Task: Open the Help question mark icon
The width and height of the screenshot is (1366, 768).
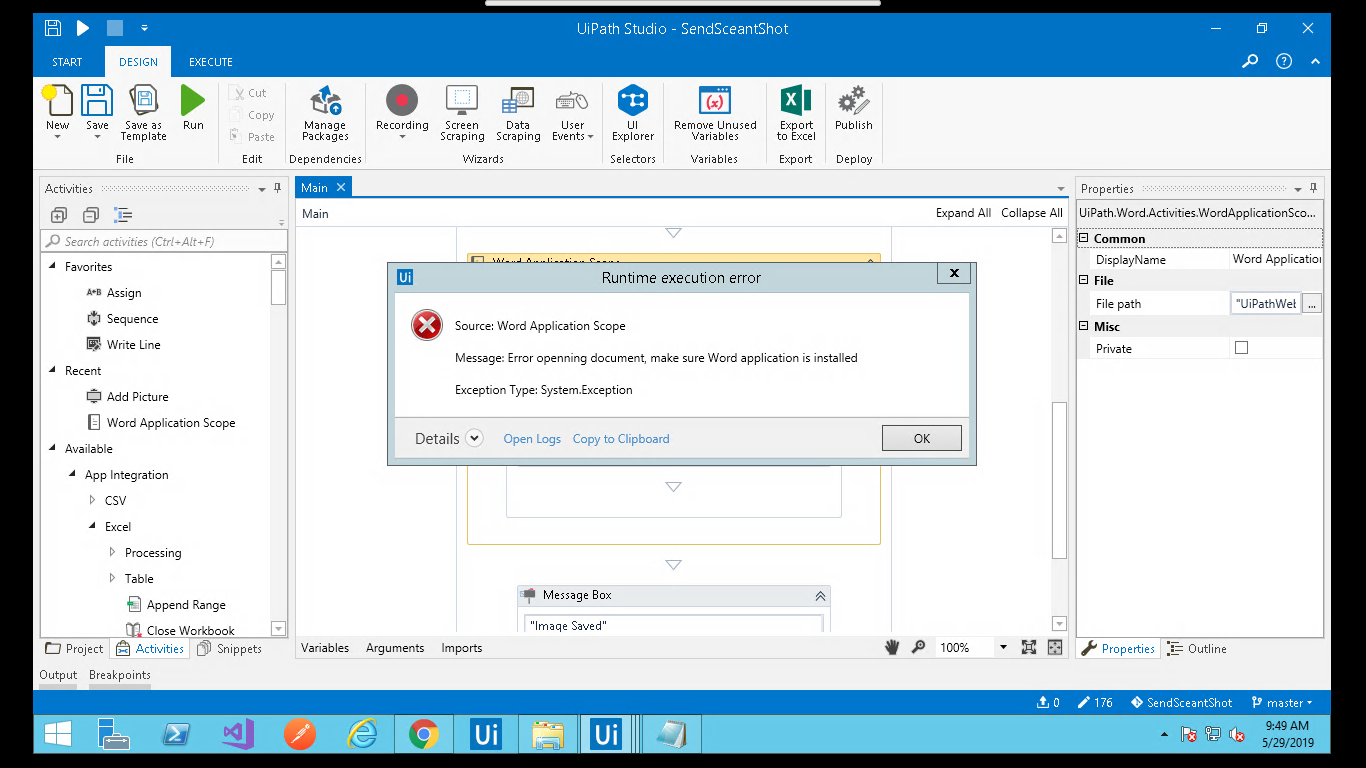Action: tap(1284, 61)
